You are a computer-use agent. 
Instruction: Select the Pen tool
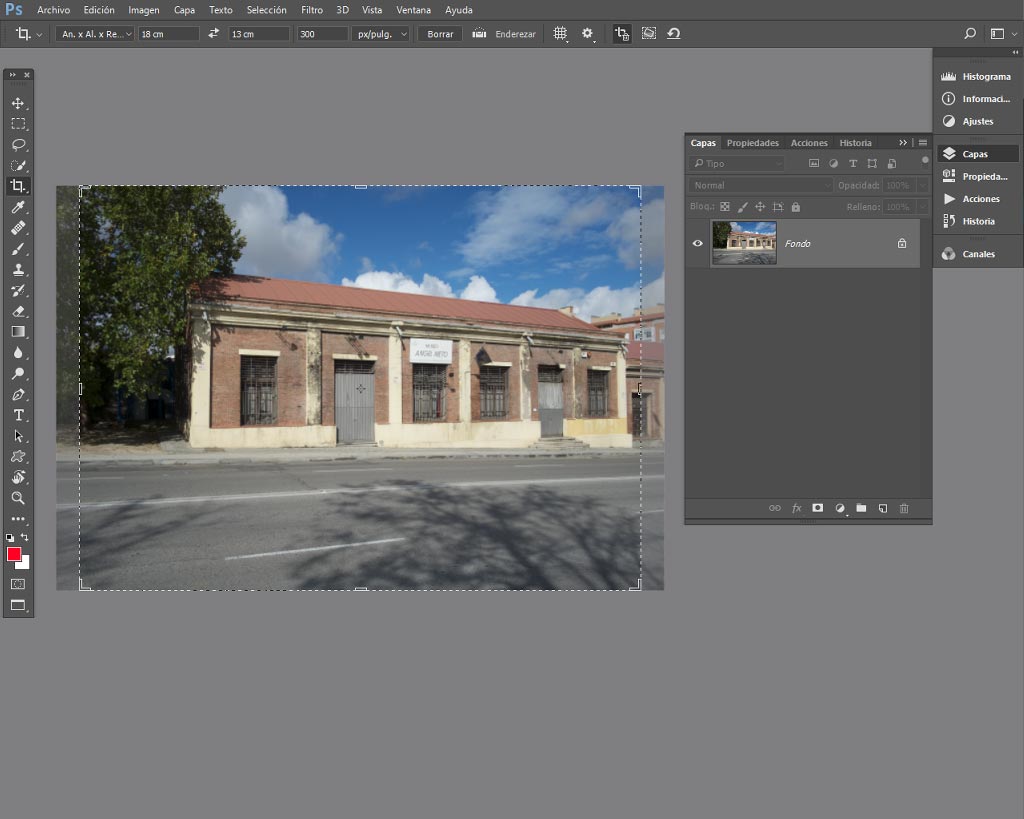coord(18,394)
